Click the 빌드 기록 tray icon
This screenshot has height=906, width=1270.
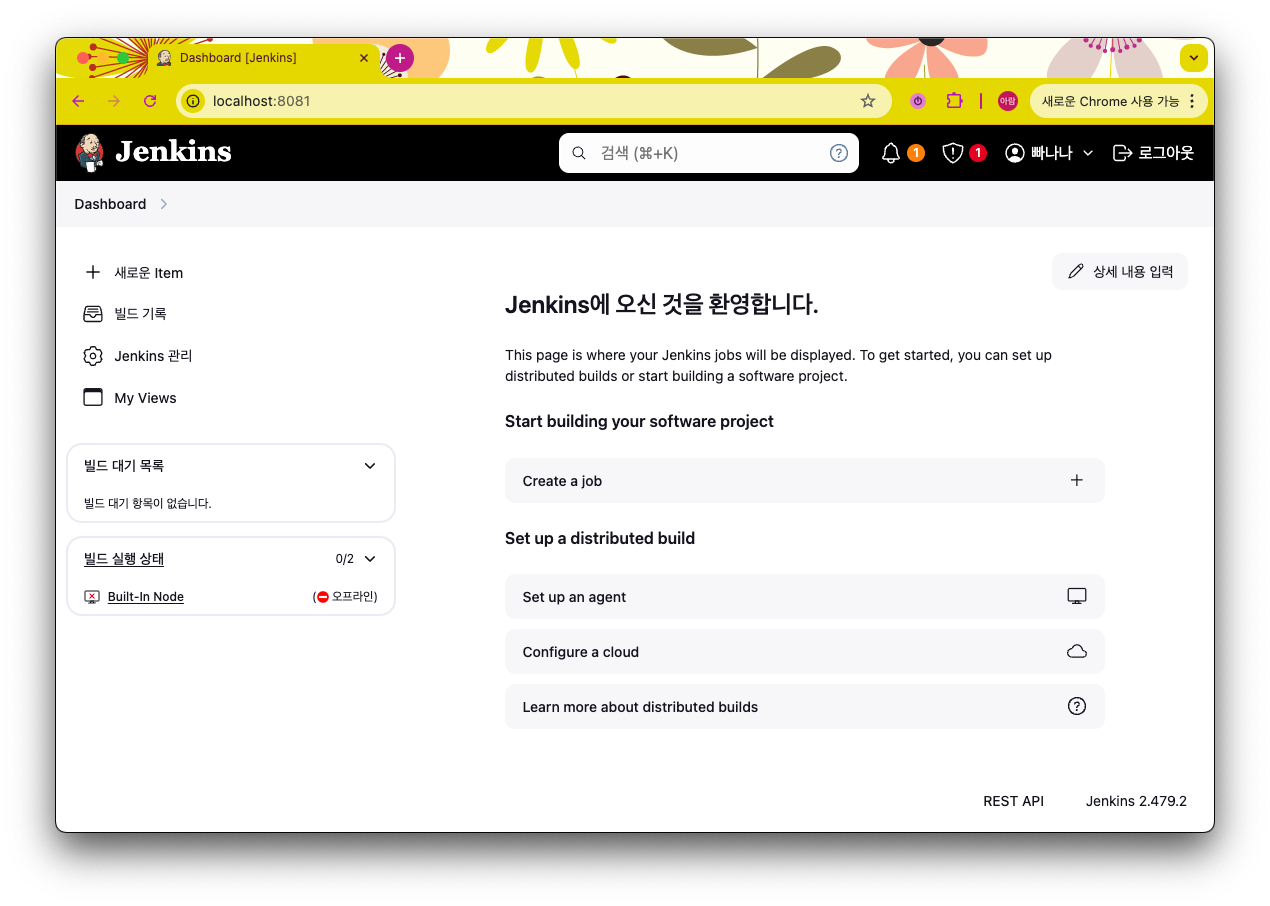pos(93,314)
